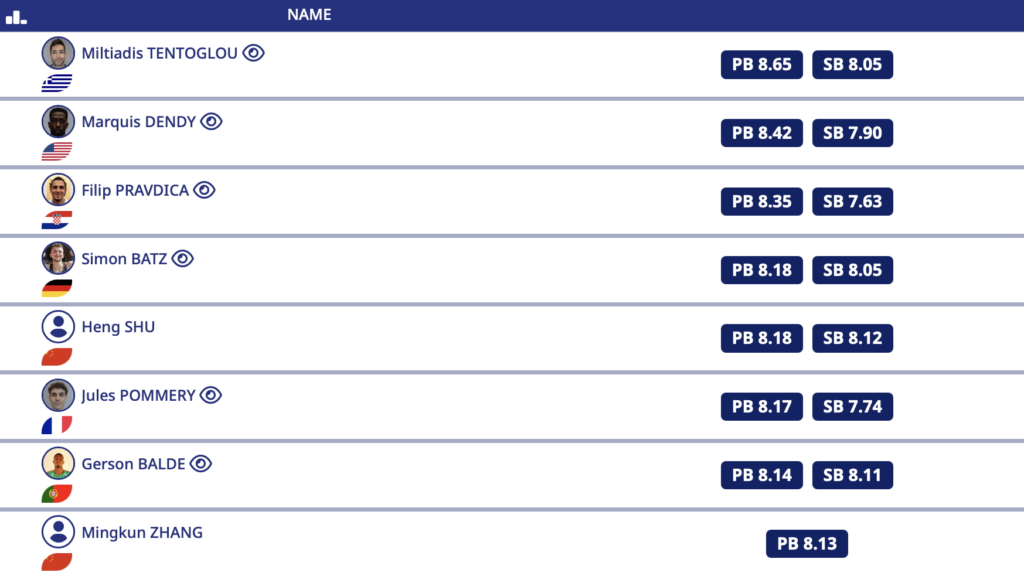The image size is (1024, 576).
Task: Click the eye icon next to Simon BATZ
Action: tap(182, 258)
